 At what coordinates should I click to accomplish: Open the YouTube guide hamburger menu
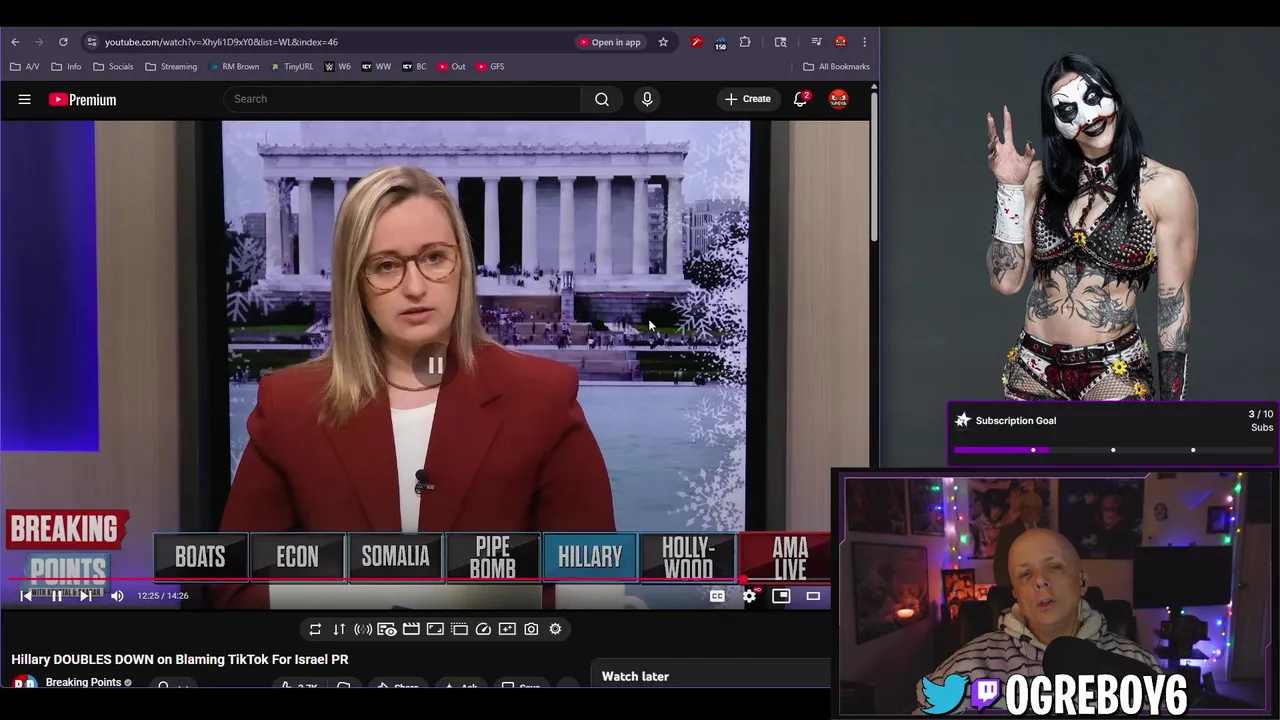[x=24, y=99]
